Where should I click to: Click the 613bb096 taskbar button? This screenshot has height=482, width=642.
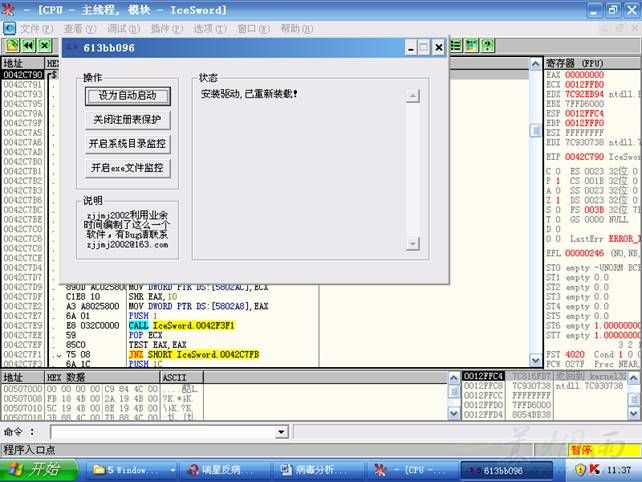click(x=506, y=470)
